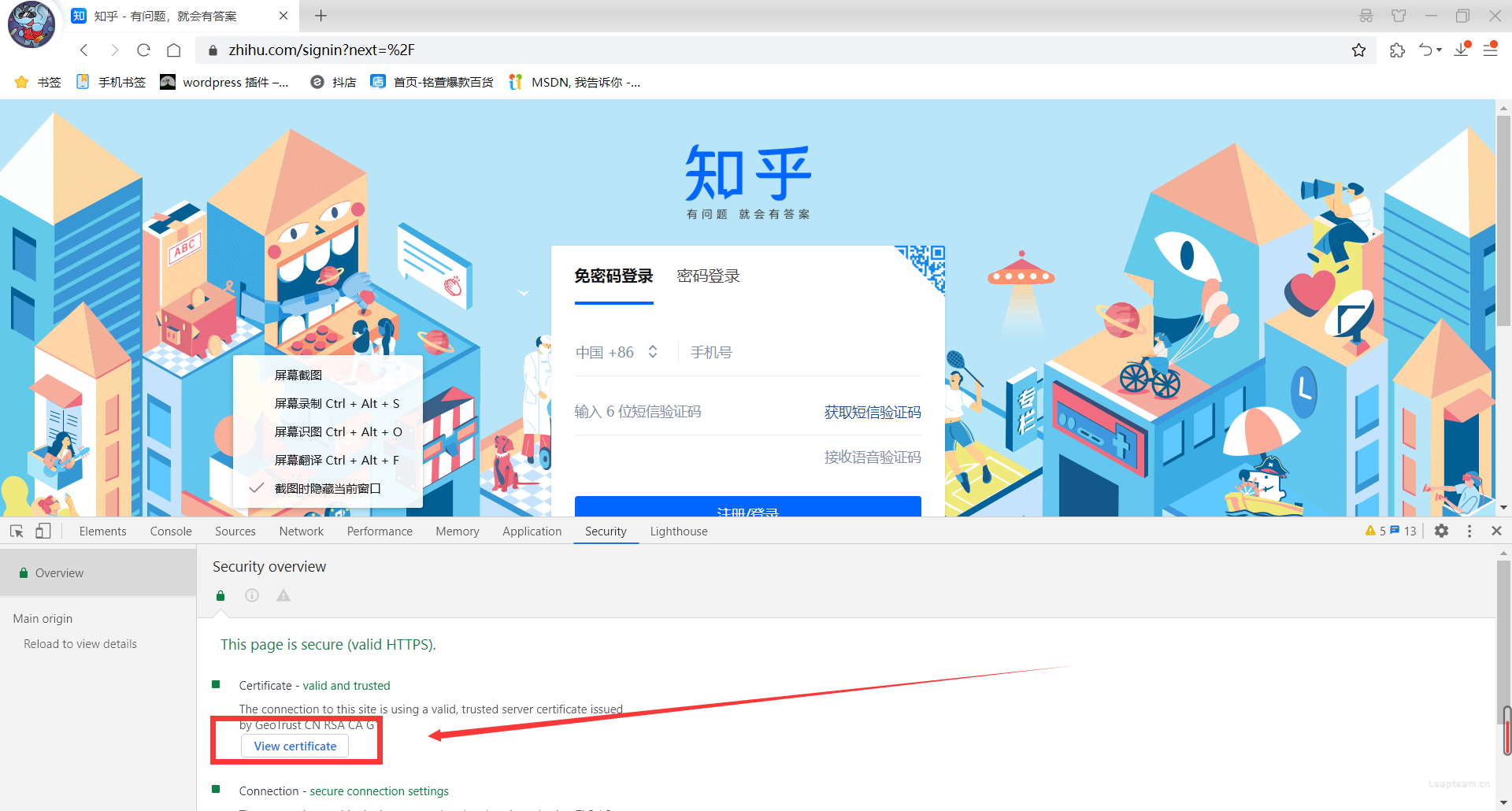Open the Elements DevTools tab
The width and height of the screenshot is (1512, 811).
(102, 531)
